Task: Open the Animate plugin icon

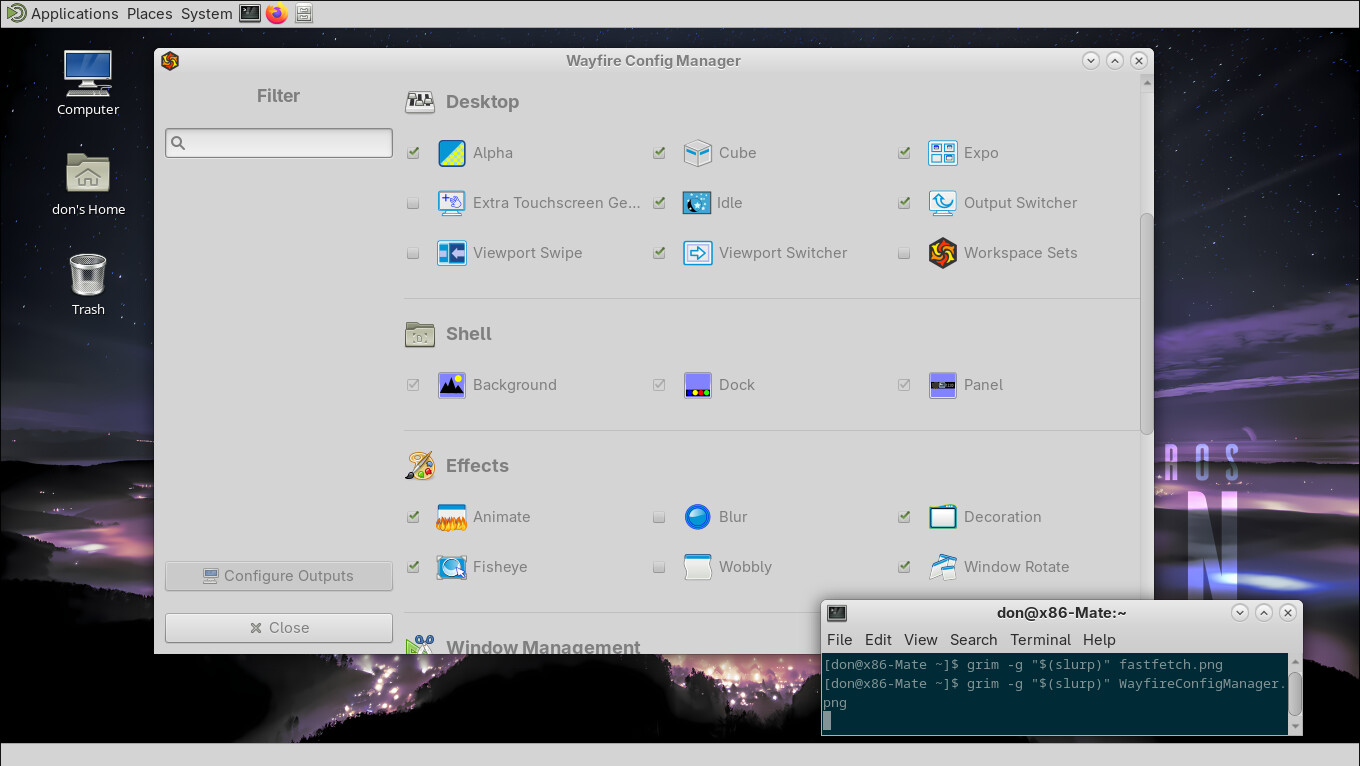Action: coord(452,517)
